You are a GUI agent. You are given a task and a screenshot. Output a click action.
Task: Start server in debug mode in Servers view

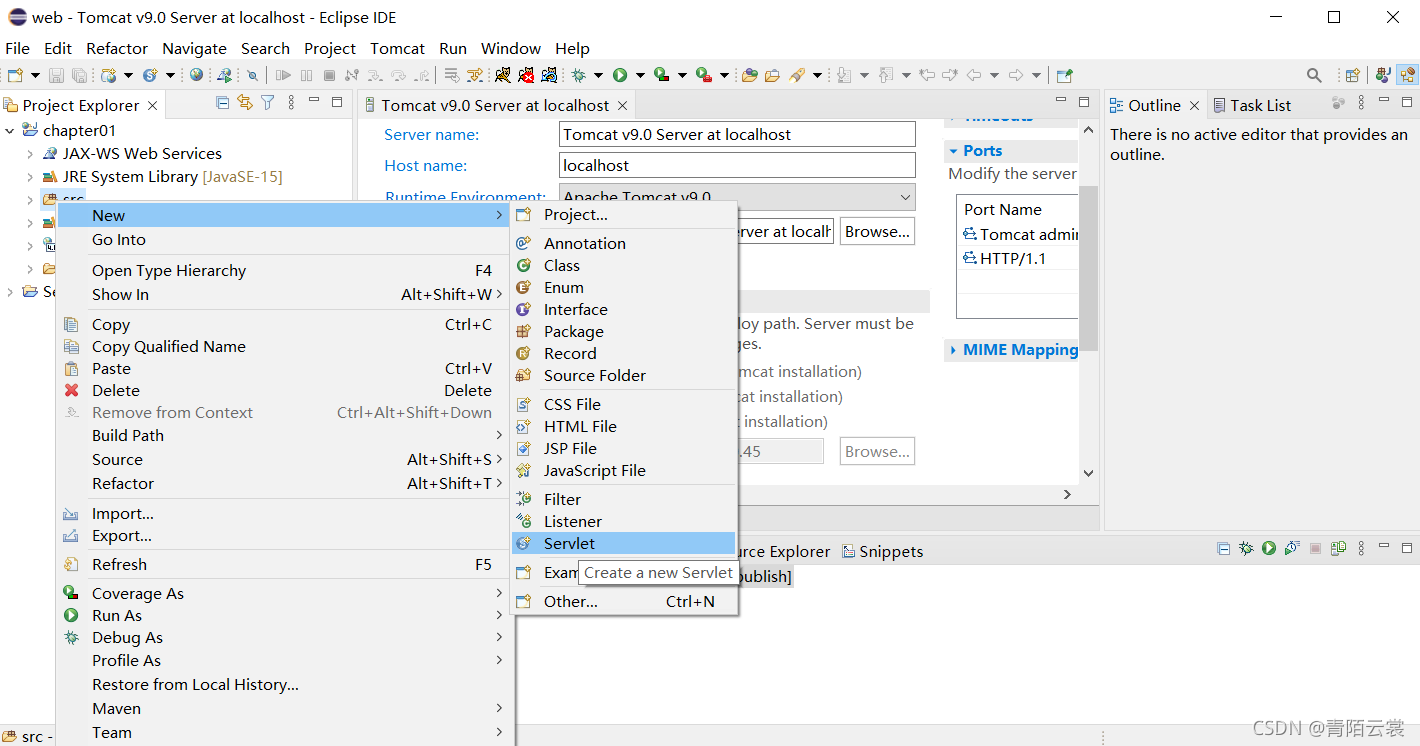pyautogui.click(x=1246, y=548)
